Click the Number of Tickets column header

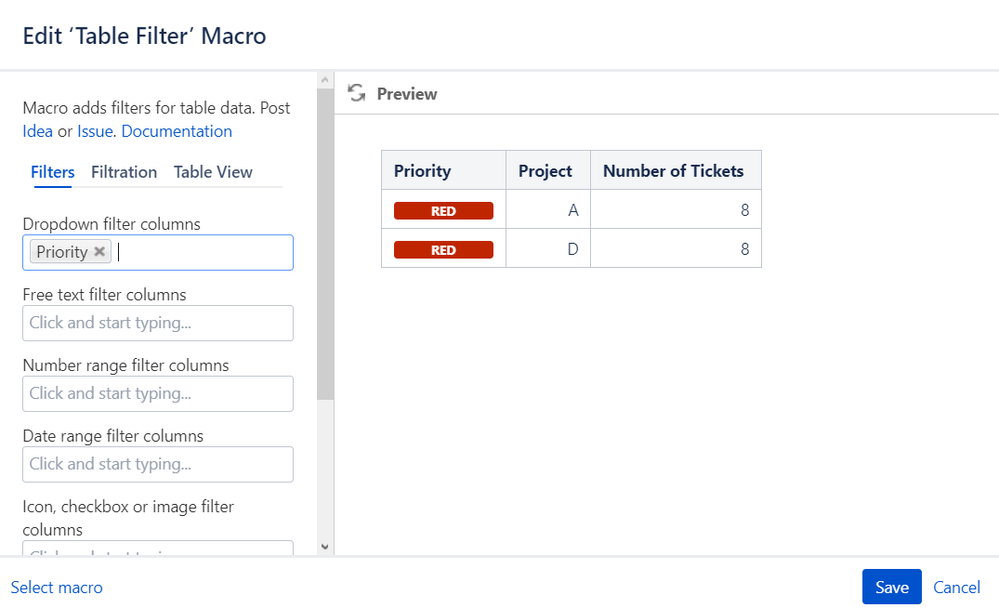coord(673,171)
